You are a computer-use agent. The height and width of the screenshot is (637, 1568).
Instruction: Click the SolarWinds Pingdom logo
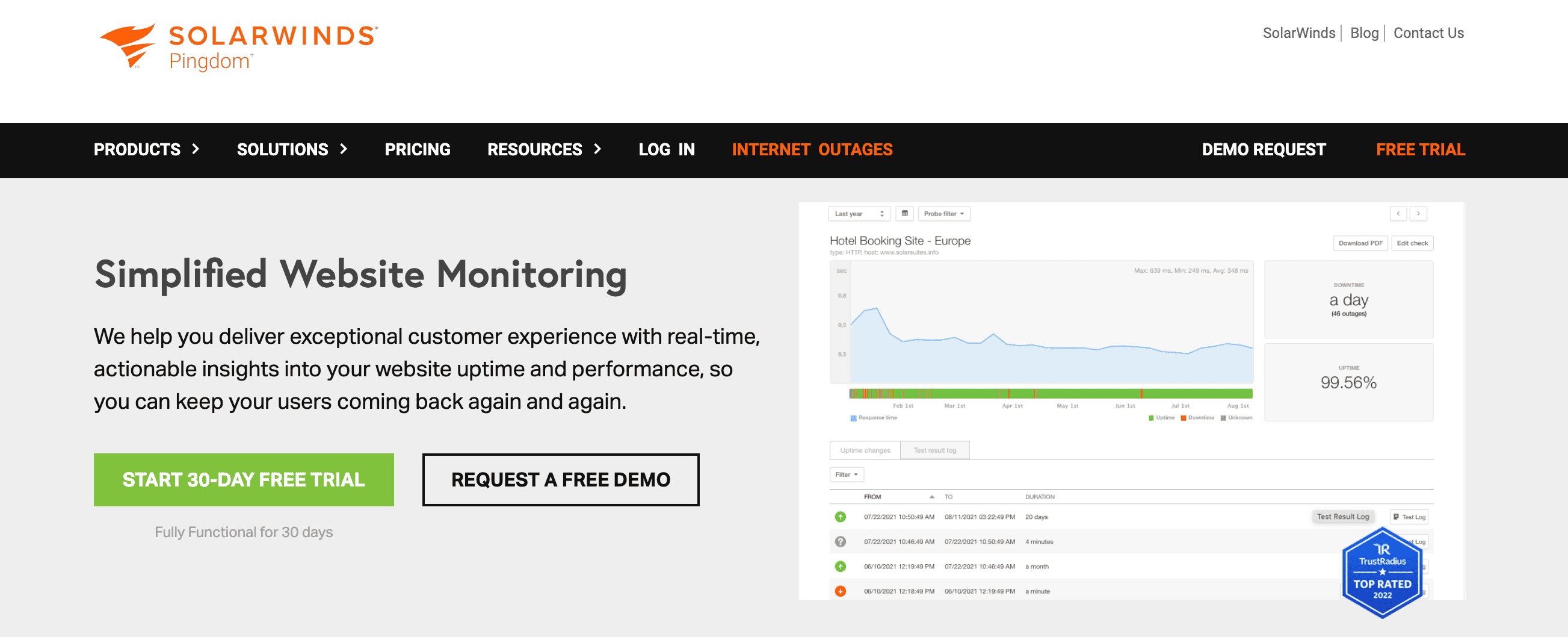(x=238, y=48)
